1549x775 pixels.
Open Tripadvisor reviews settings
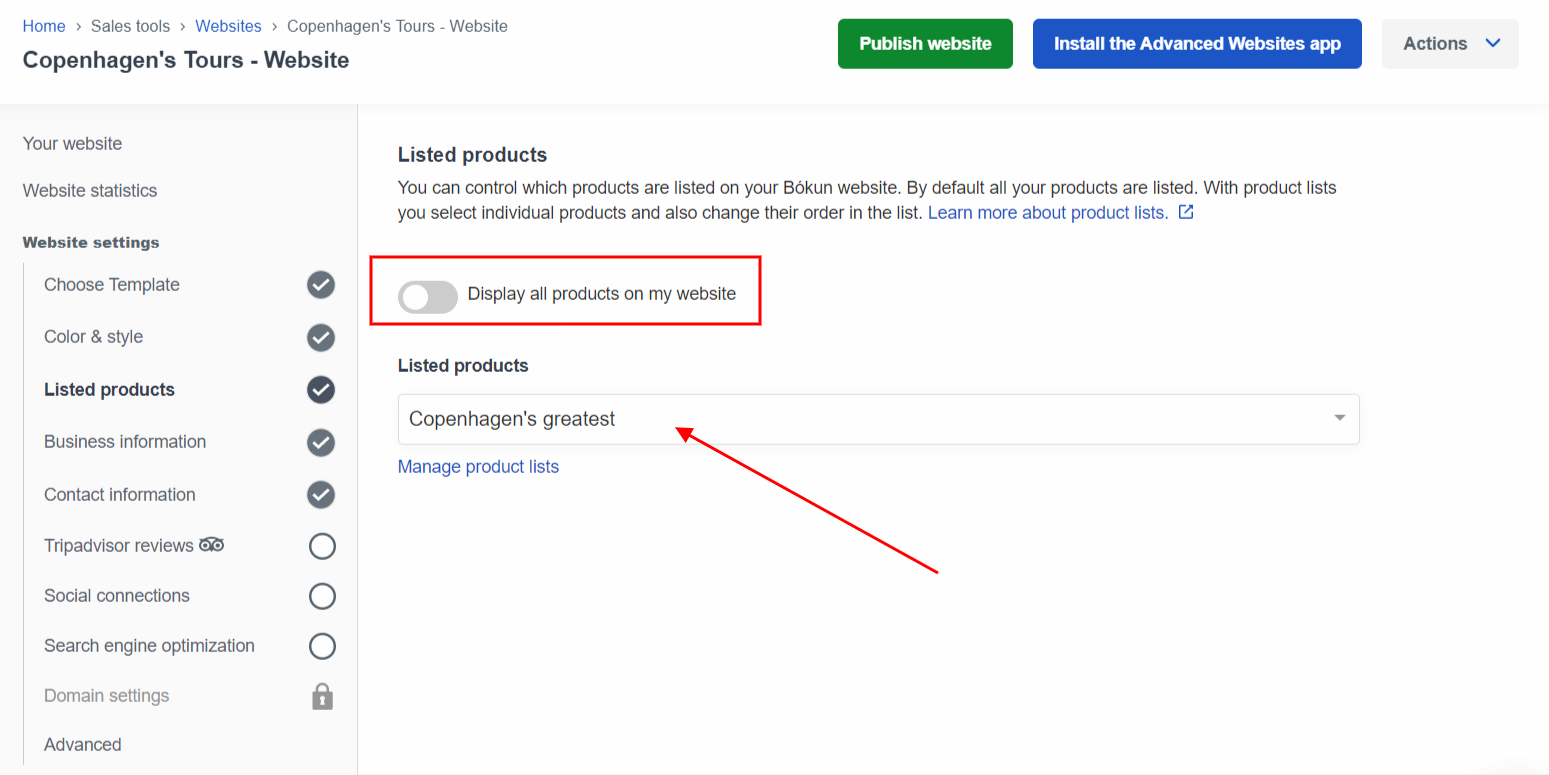click(119, 546)
